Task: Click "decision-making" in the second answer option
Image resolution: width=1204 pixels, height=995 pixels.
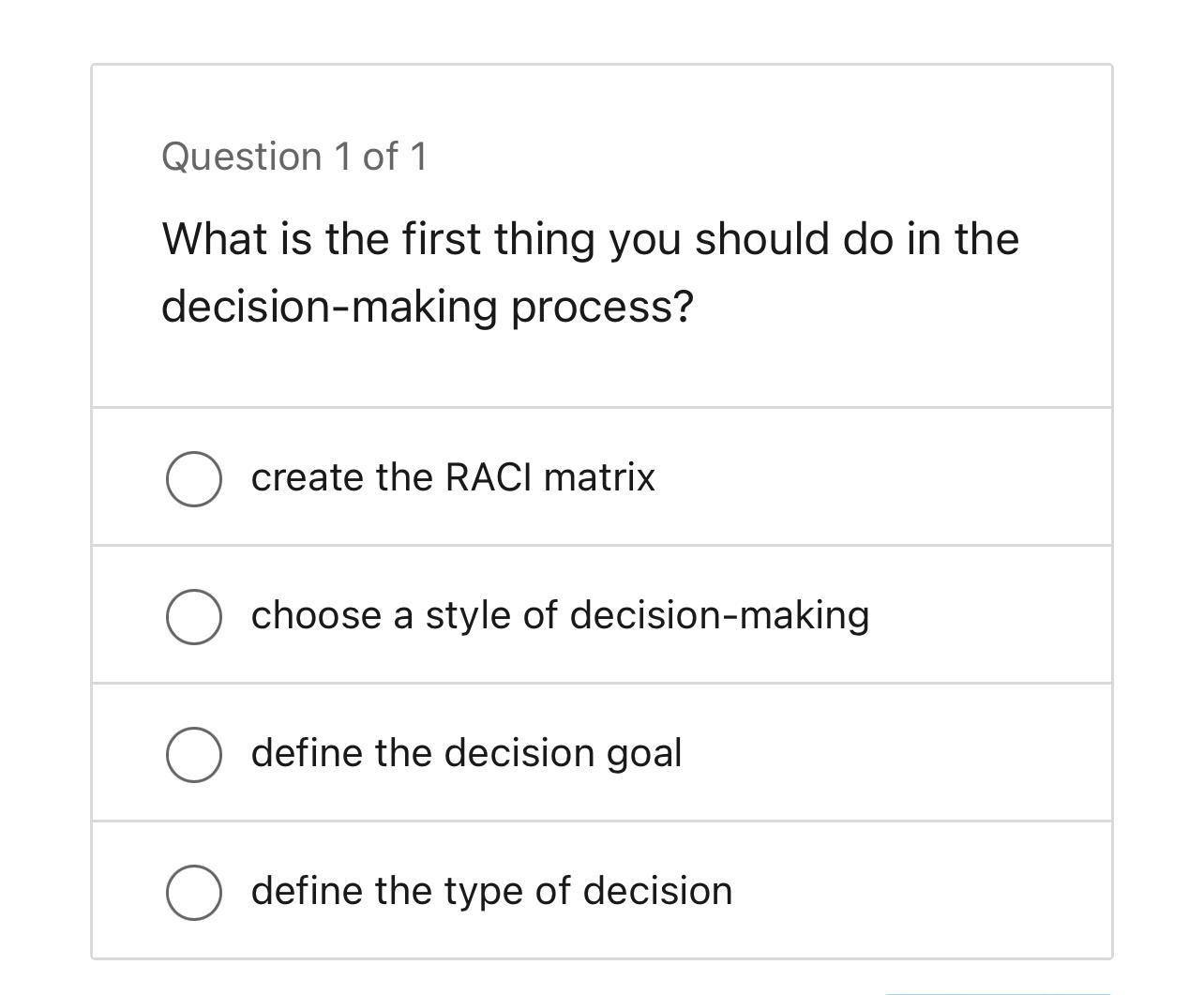Action: point(719,615)
